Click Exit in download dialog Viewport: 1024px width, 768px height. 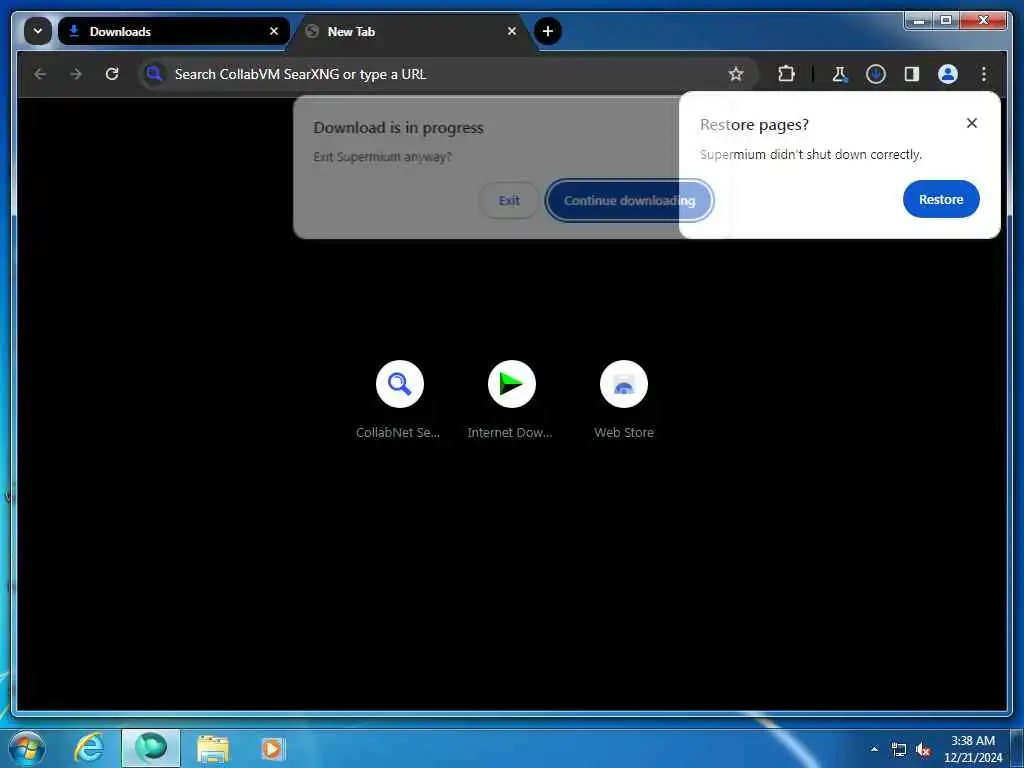[x=509, y=200]
